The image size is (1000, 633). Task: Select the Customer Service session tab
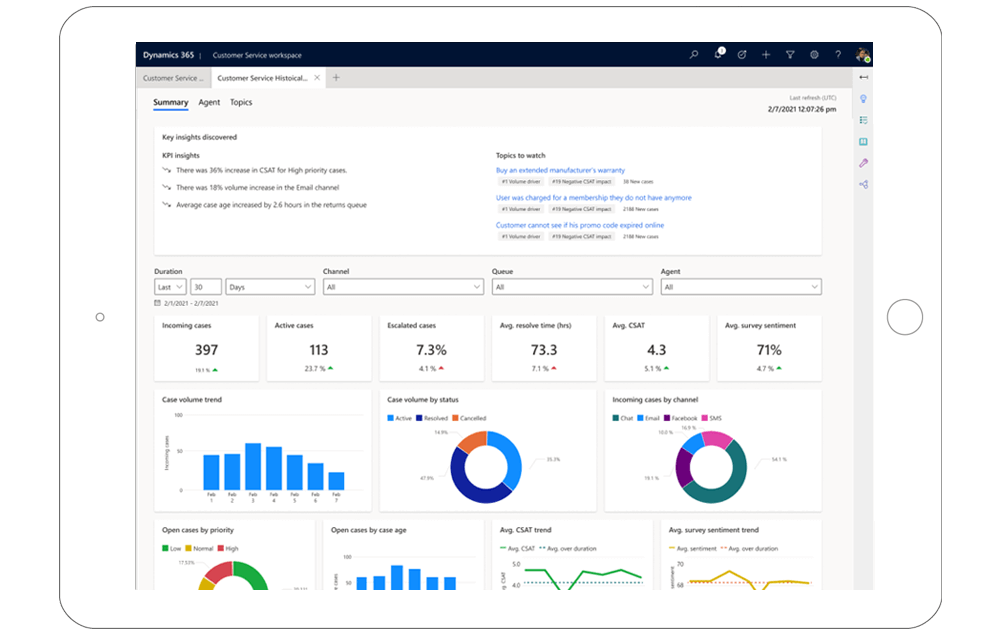point(173,78)
